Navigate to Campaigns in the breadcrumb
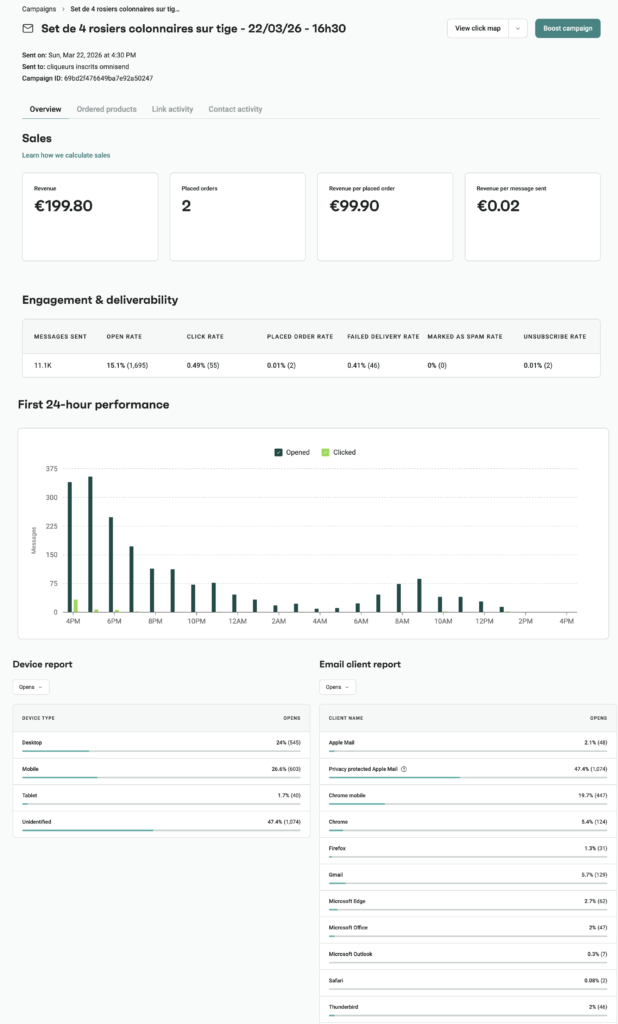Screen dimensions: 618x1024 [x=39, y=9]
